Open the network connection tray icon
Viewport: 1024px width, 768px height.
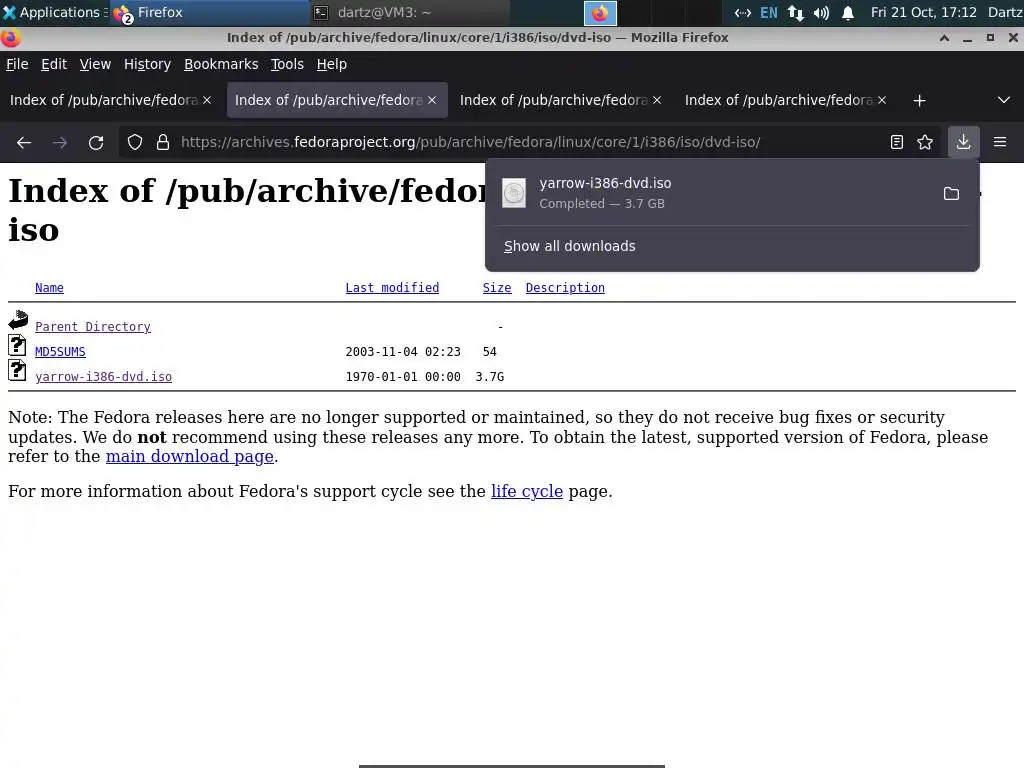[743, 12]
